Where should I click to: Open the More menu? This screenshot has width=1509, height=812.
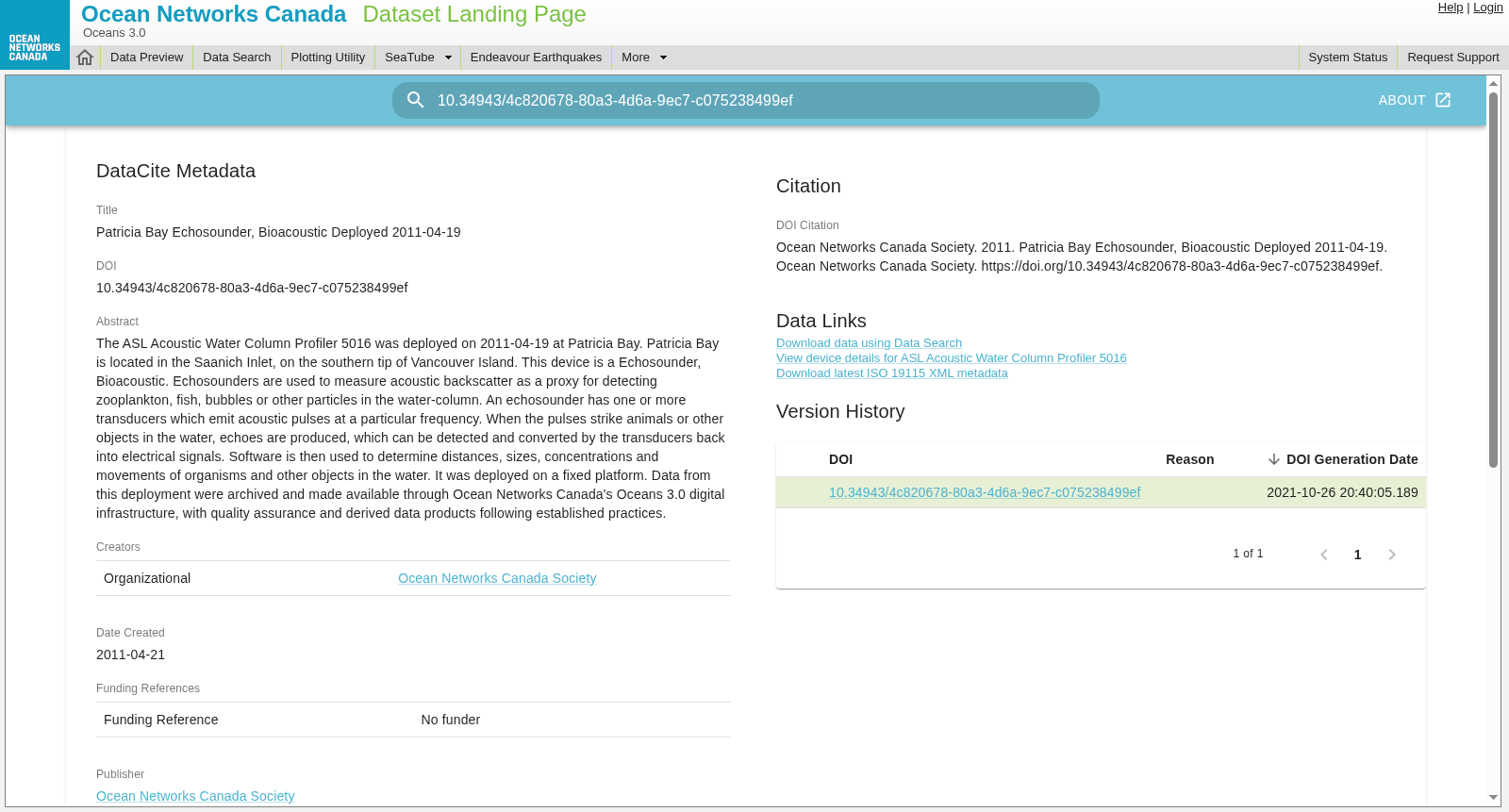click(x=643, y=58)
